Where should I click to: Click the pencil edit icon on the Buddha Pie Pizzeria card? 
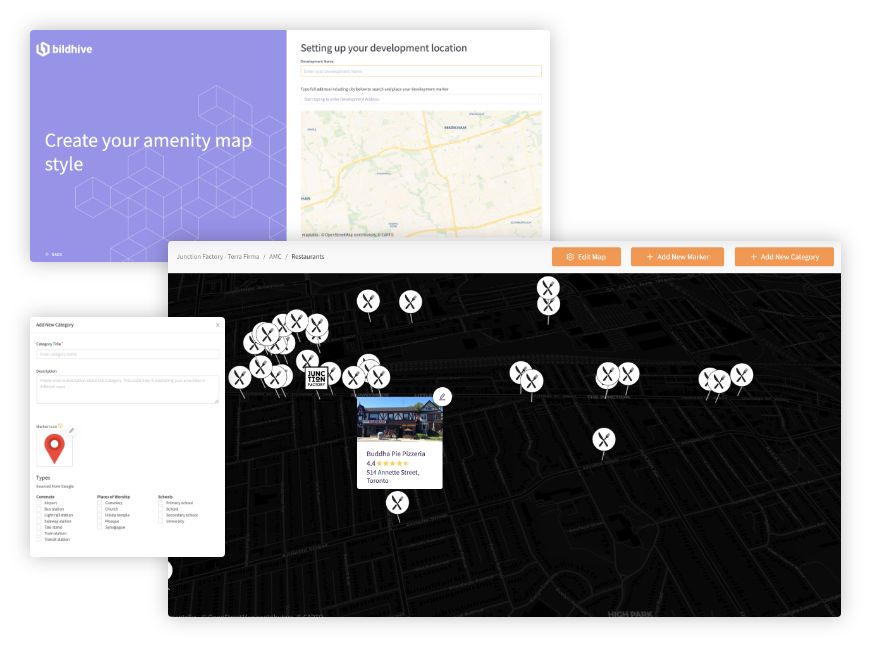click(441, 397)
